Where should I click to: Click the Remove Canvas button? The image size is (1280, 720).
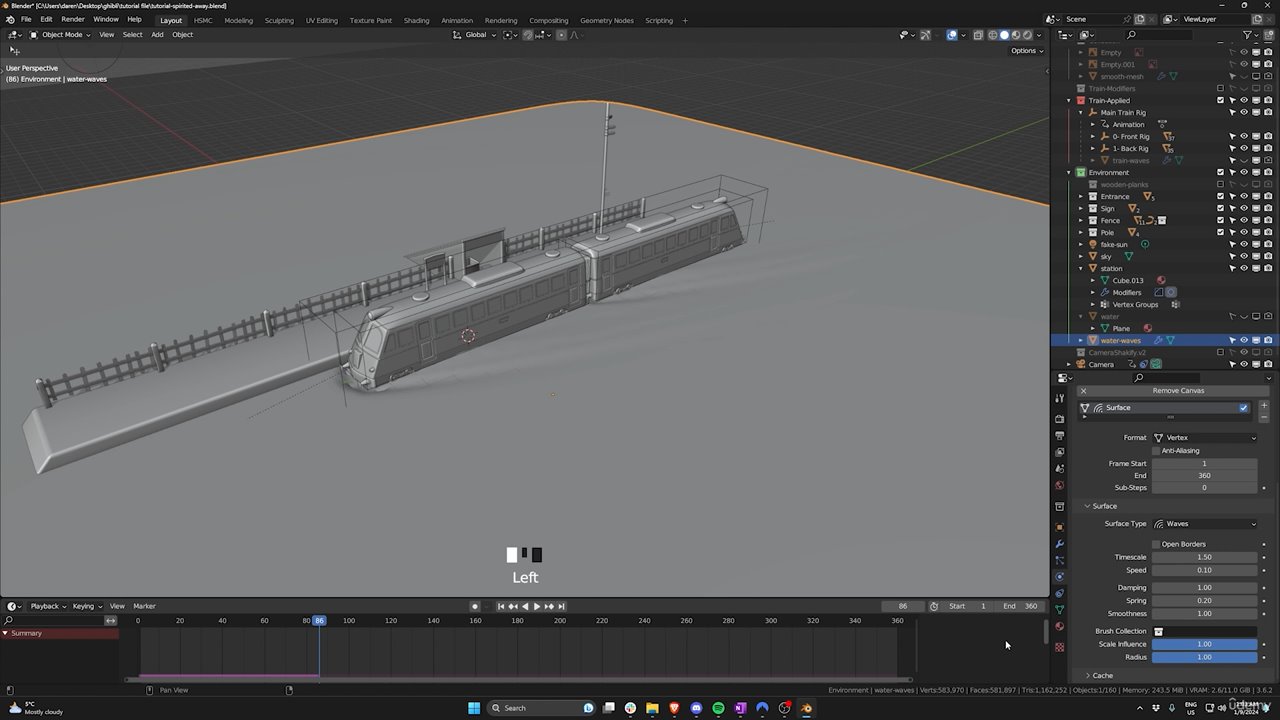(x=1178, y=391)
